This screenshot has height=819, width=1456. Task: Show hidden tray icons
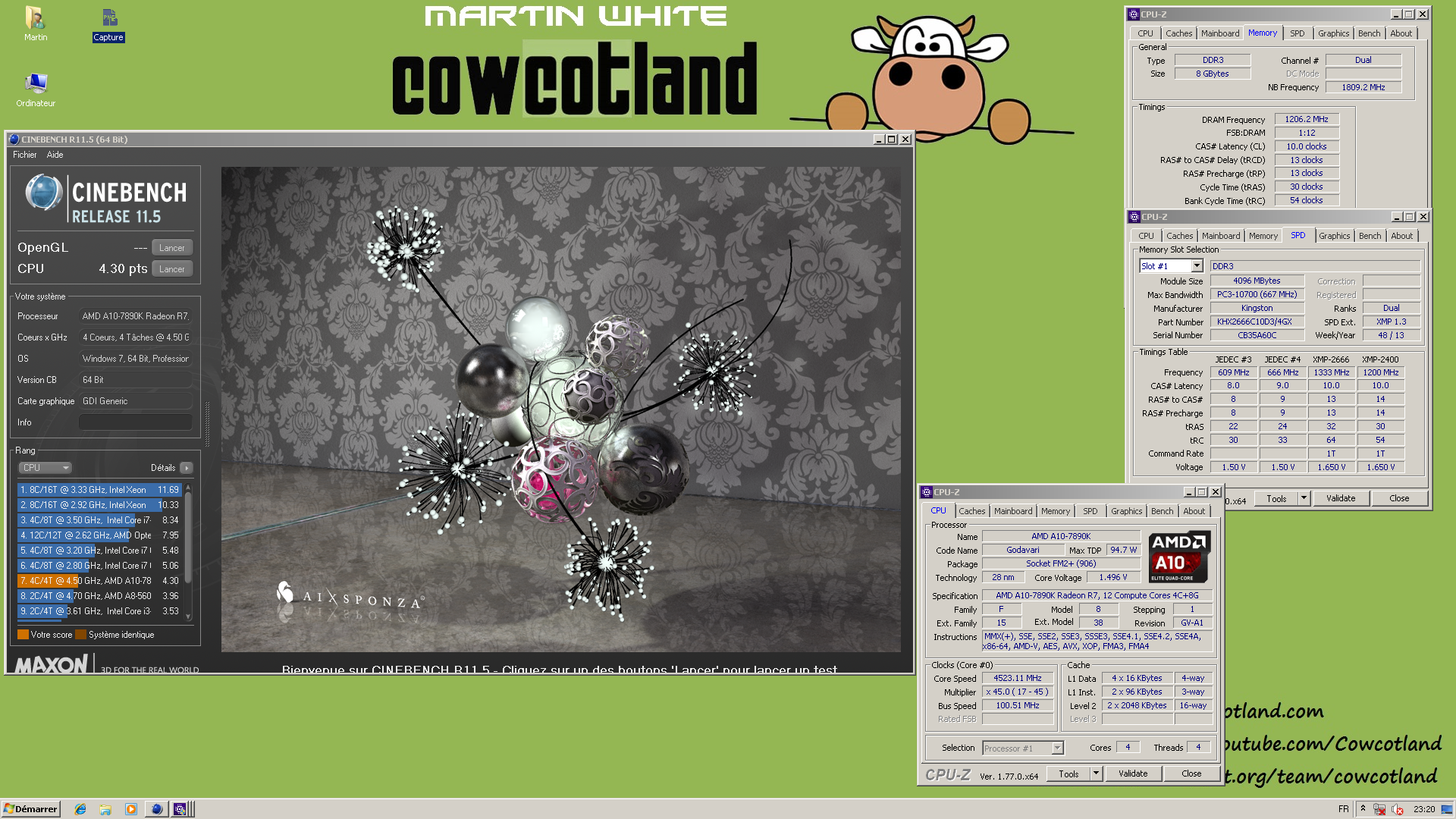tap(1363, 808)
